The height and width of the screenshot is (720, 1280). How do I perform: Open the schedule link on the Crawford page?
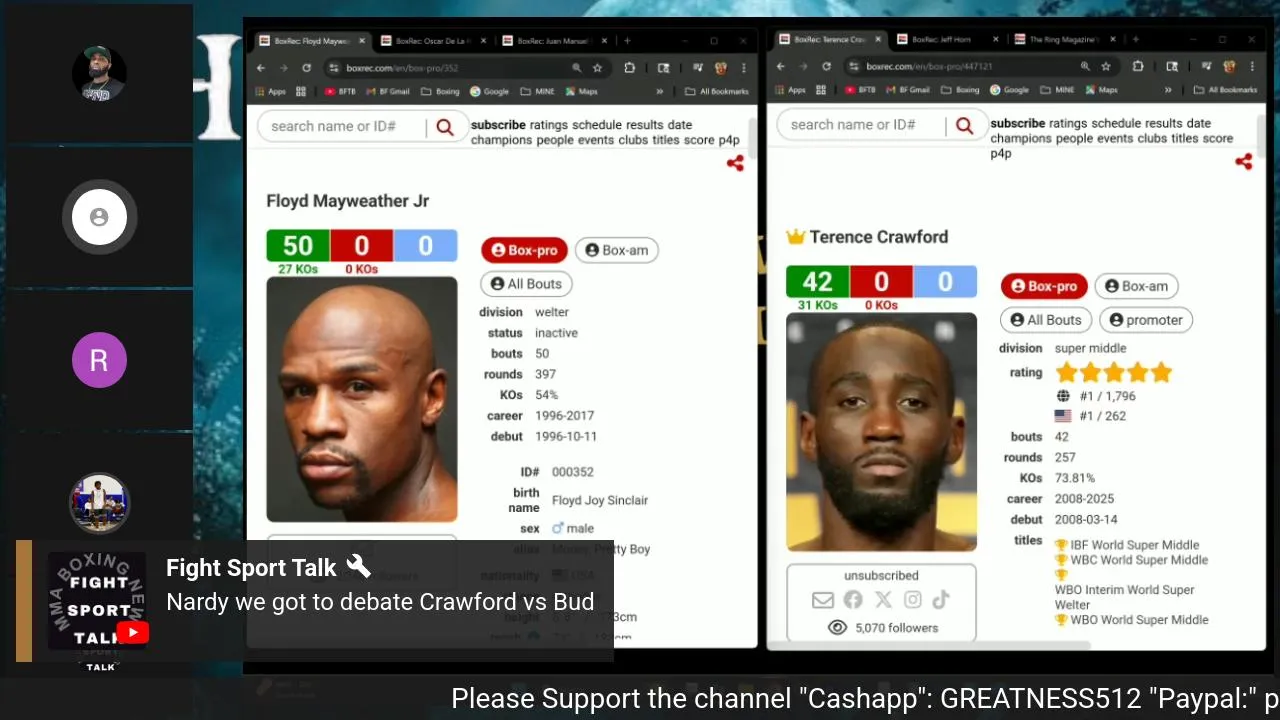point(1116,123)
